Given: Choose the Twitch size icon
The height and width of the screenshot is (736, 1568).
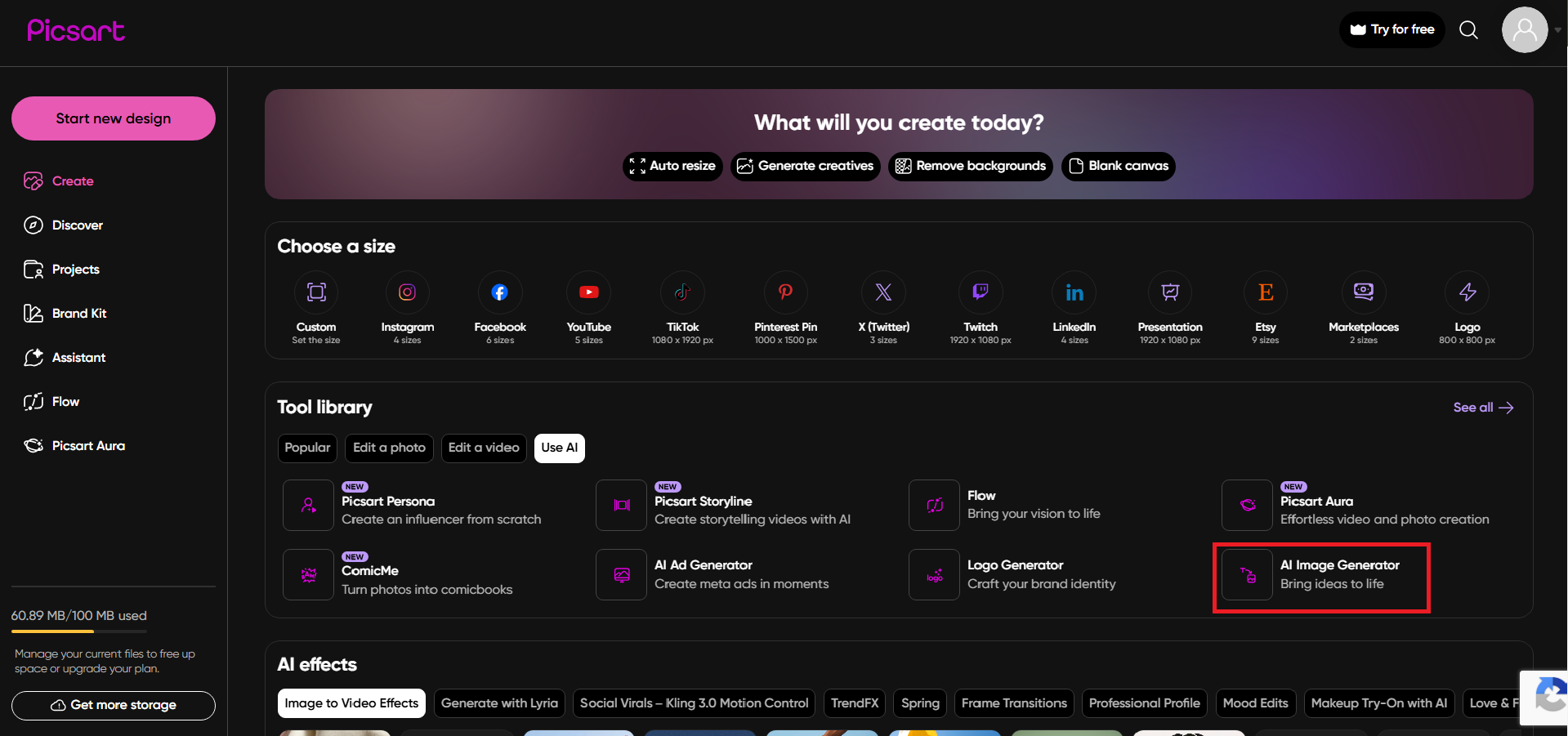Looking at the screenshot, I should click(981, 292).
